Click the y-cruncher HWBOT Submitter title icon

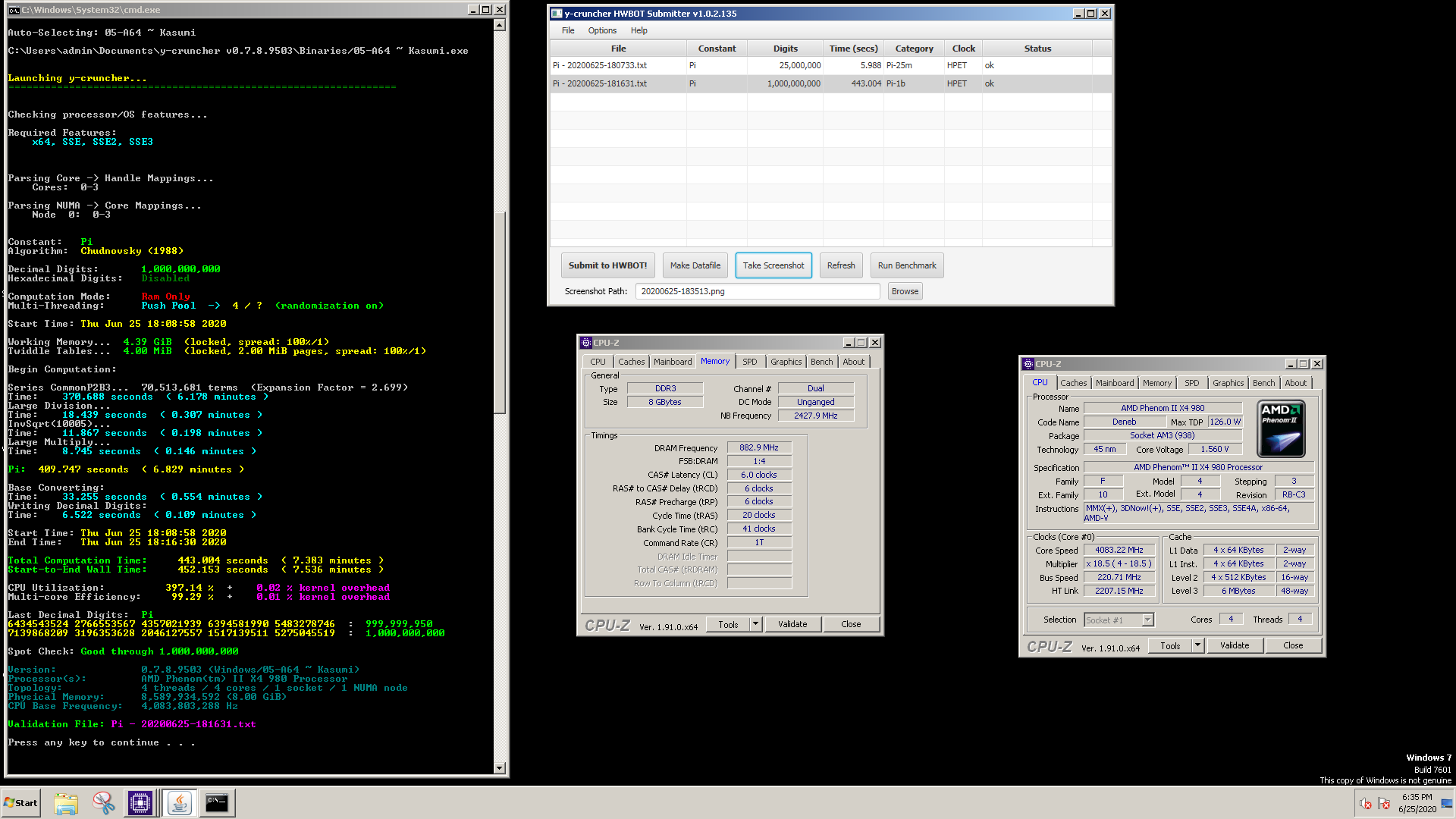coord(557,14)
